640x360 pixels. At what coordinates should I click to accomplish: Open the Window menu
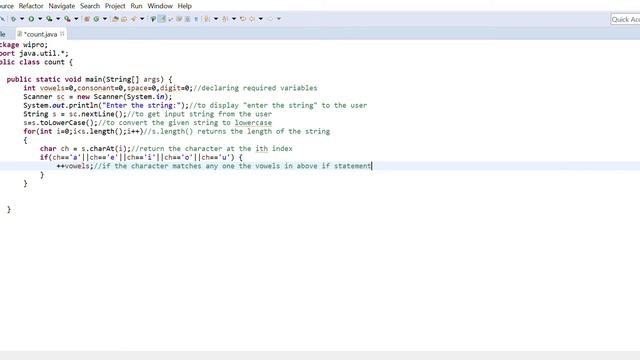160,6
